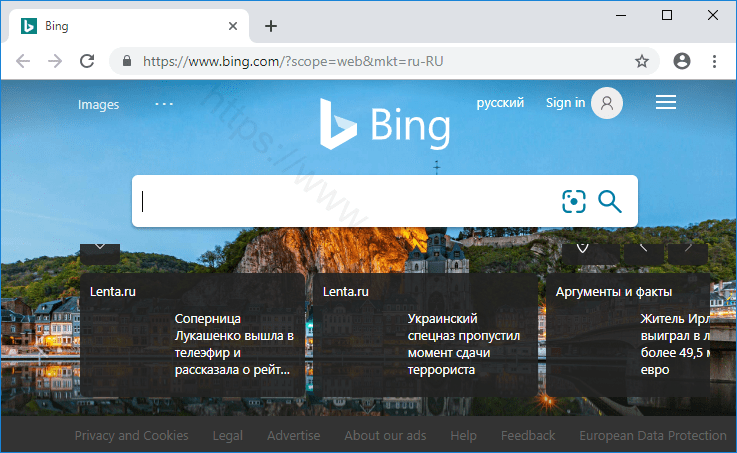Bookmark this page with the star icon
The image size is (737, 453).
pos(642,61)
